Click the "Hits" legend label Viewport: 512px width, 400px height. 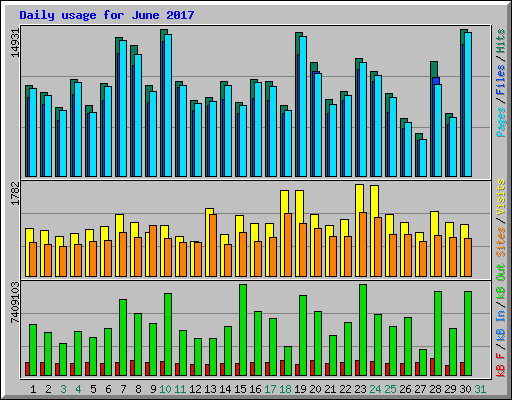click(500, 41)
